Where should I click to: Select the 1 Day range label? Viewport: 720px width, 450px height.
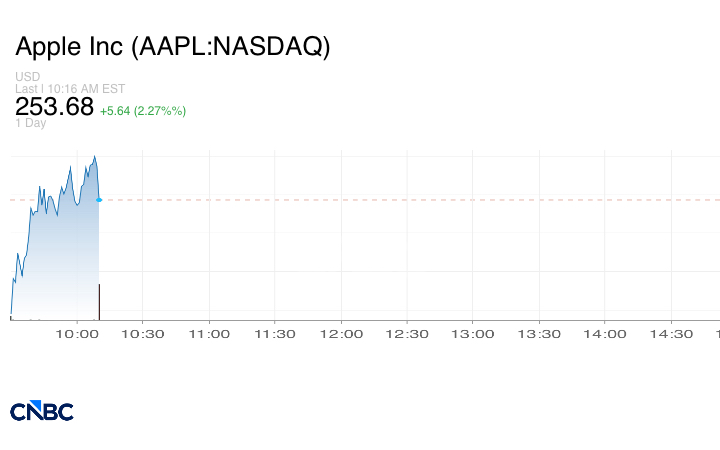click(x=30, y=123)
